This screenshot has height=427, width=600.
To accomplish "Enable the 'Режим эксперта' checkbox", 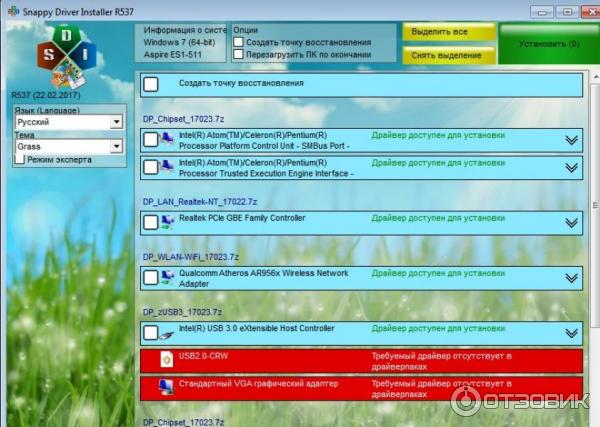I will (19, 159).
